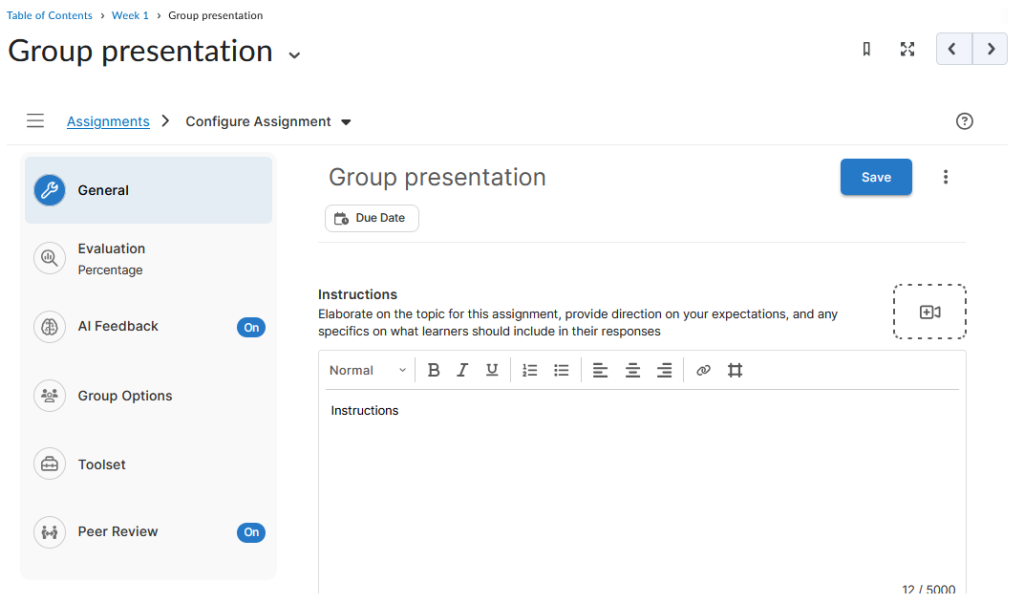Go to Table of Contents breadcrumb

(50, 15)
